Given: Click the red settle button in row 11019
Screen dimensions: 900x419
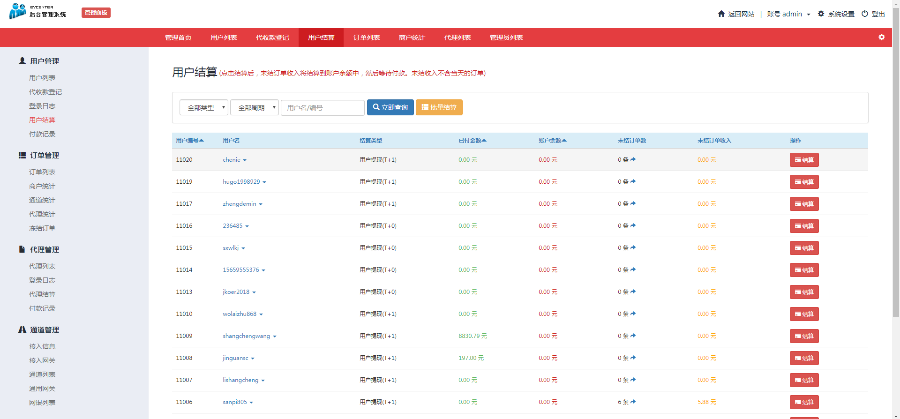Looking at the screenshot, I should click(x=804, y=182).
